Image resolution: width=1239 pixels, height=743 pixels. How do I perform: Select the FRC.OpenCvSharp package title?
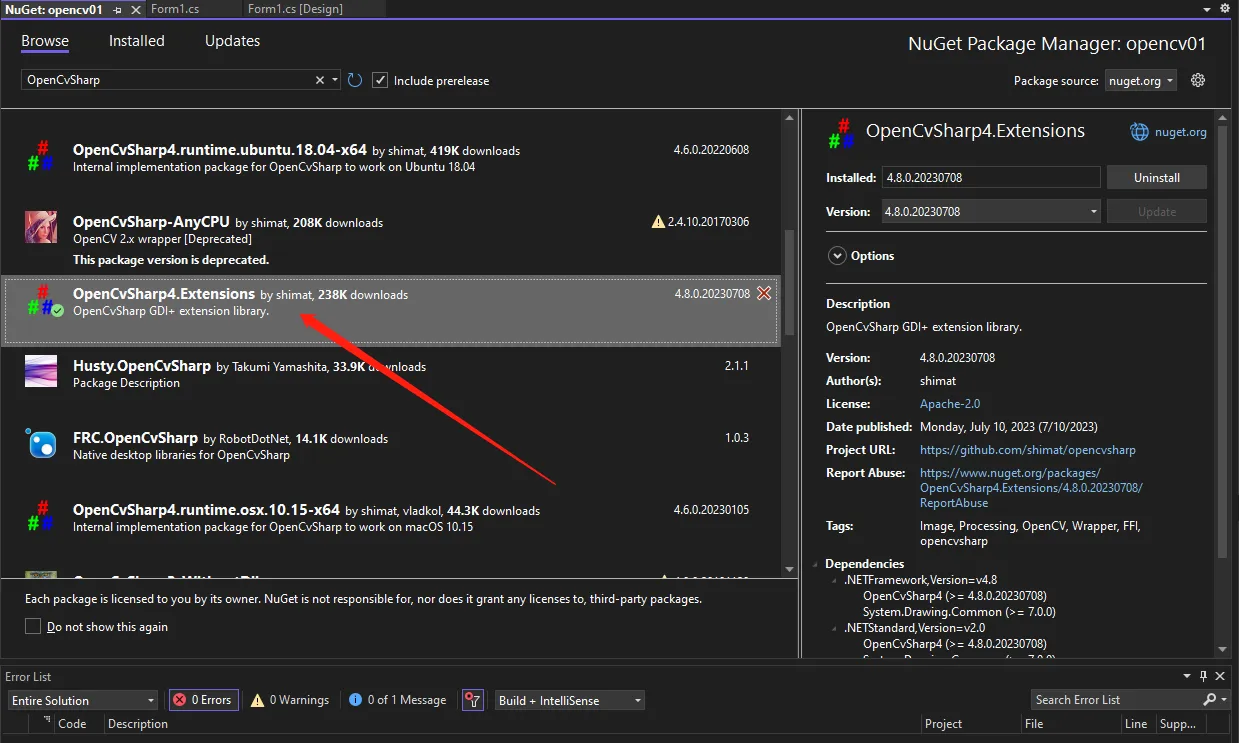click(x=135, y=438)
